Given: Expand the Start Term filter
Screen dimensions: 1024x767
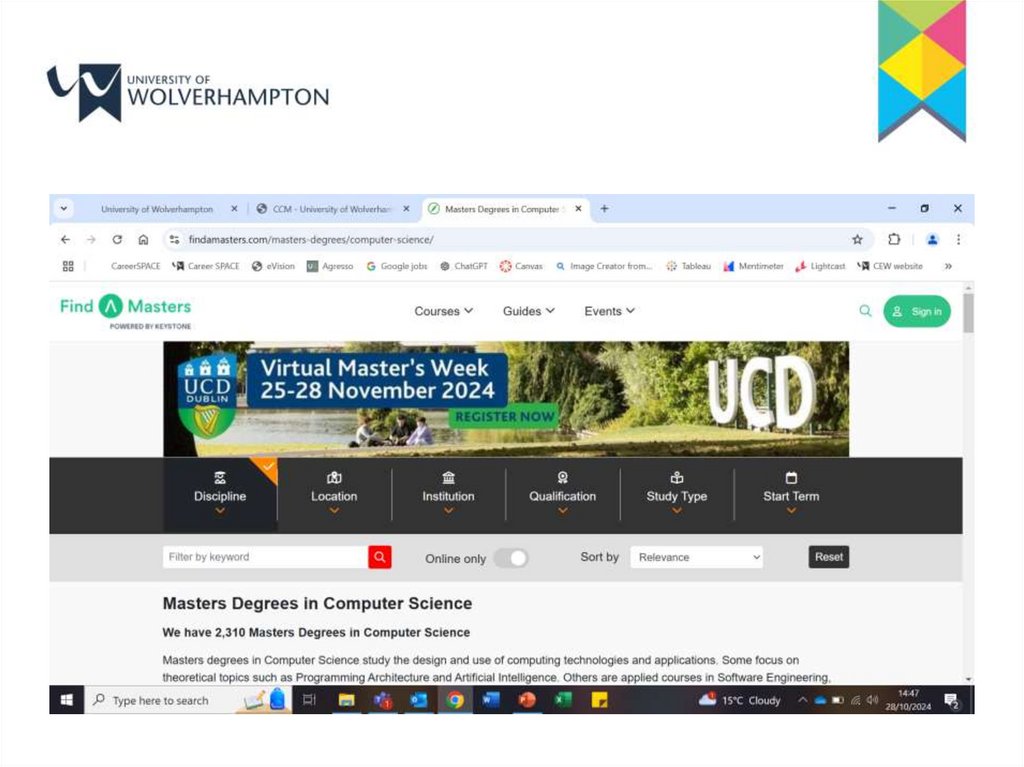Looking at the screenshot, I should click(792, 495).
